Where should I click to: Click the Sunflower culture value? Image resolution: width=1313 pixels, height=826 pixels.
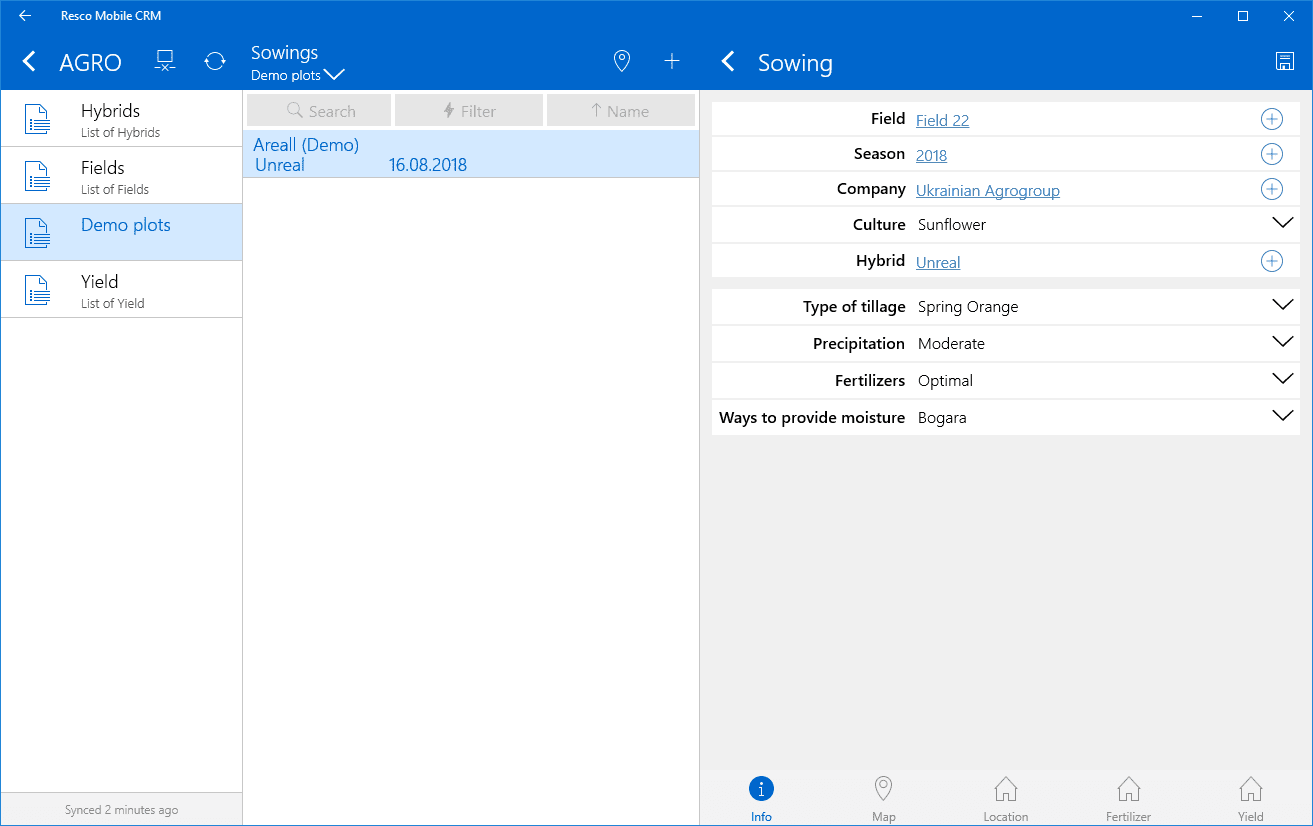pyautogui.click(x=952, y=225)
